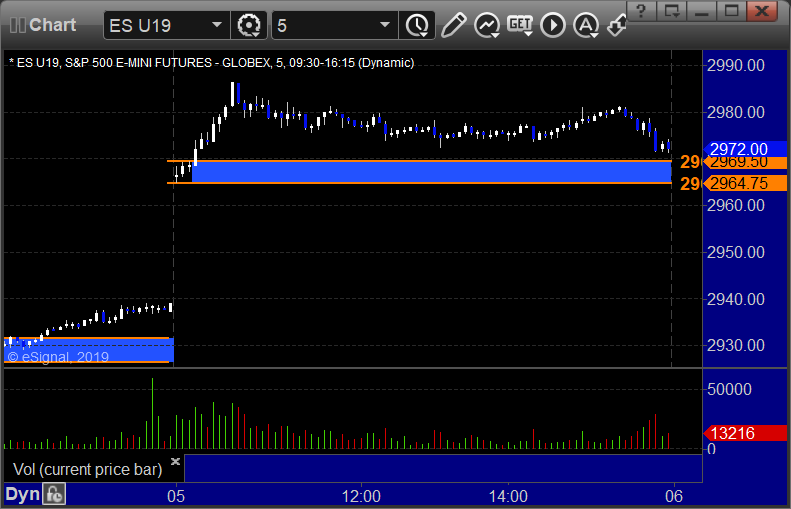Click the blue shaded price zone
Viewport: 791px width, 509px height.
click(431, 172)
